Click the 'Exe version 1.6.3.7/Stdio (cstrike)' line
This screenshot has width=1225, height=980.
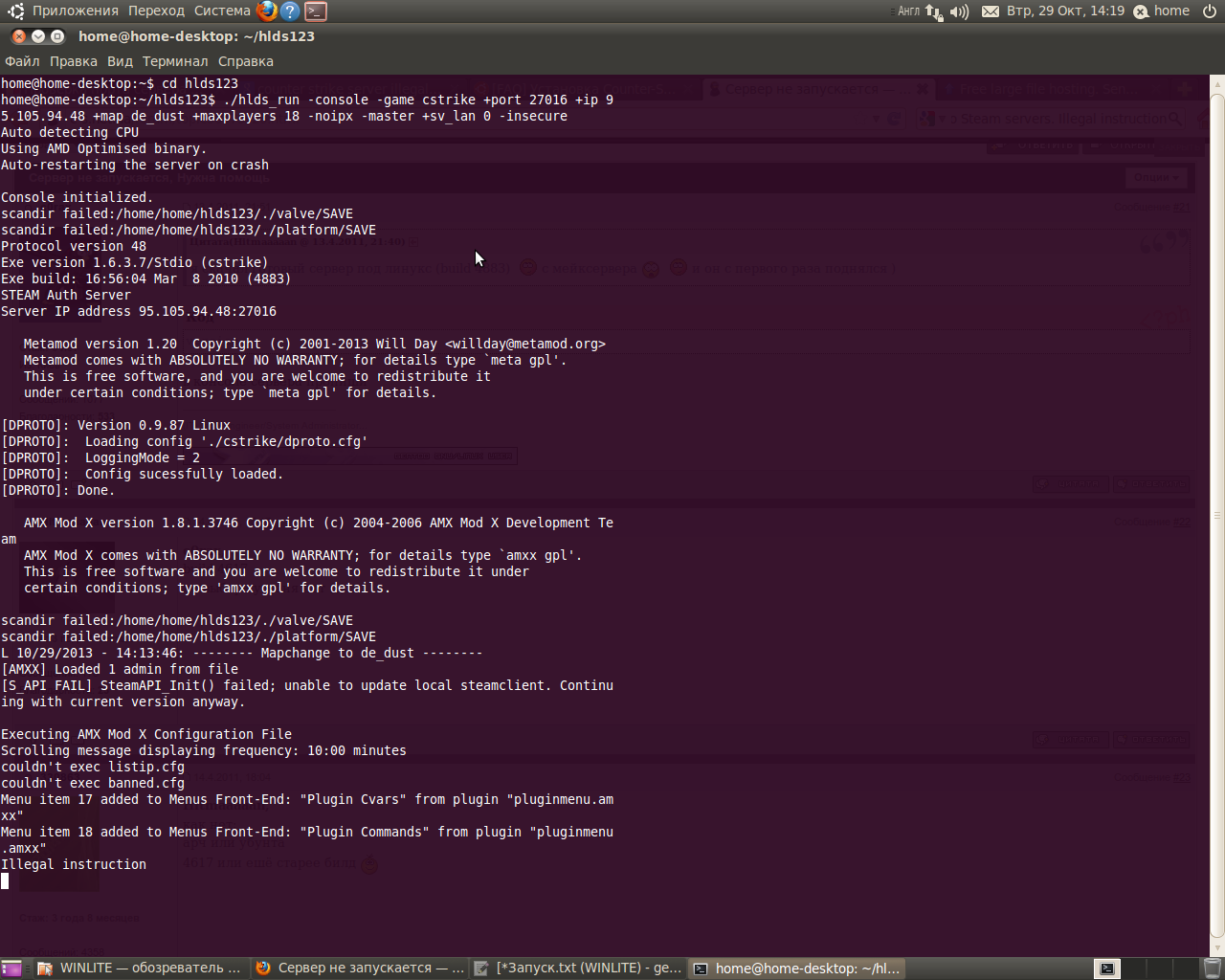(x=135, y=262)
